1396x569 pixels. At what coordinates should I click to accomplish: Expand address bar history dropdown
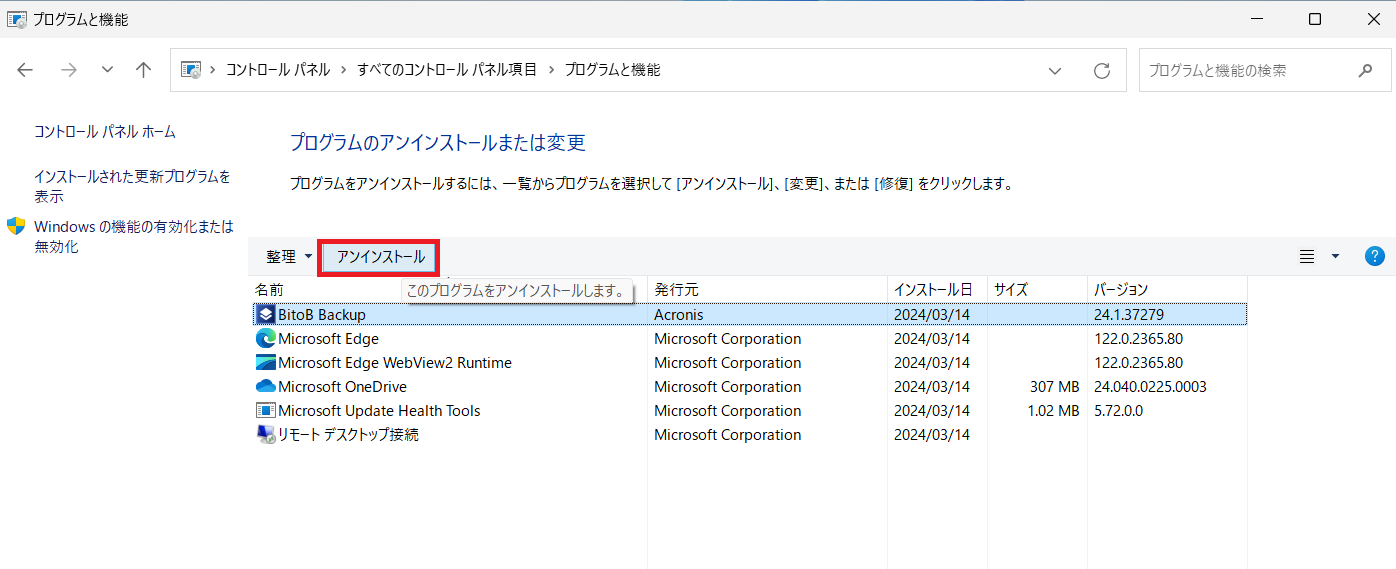coord(1055,70)
